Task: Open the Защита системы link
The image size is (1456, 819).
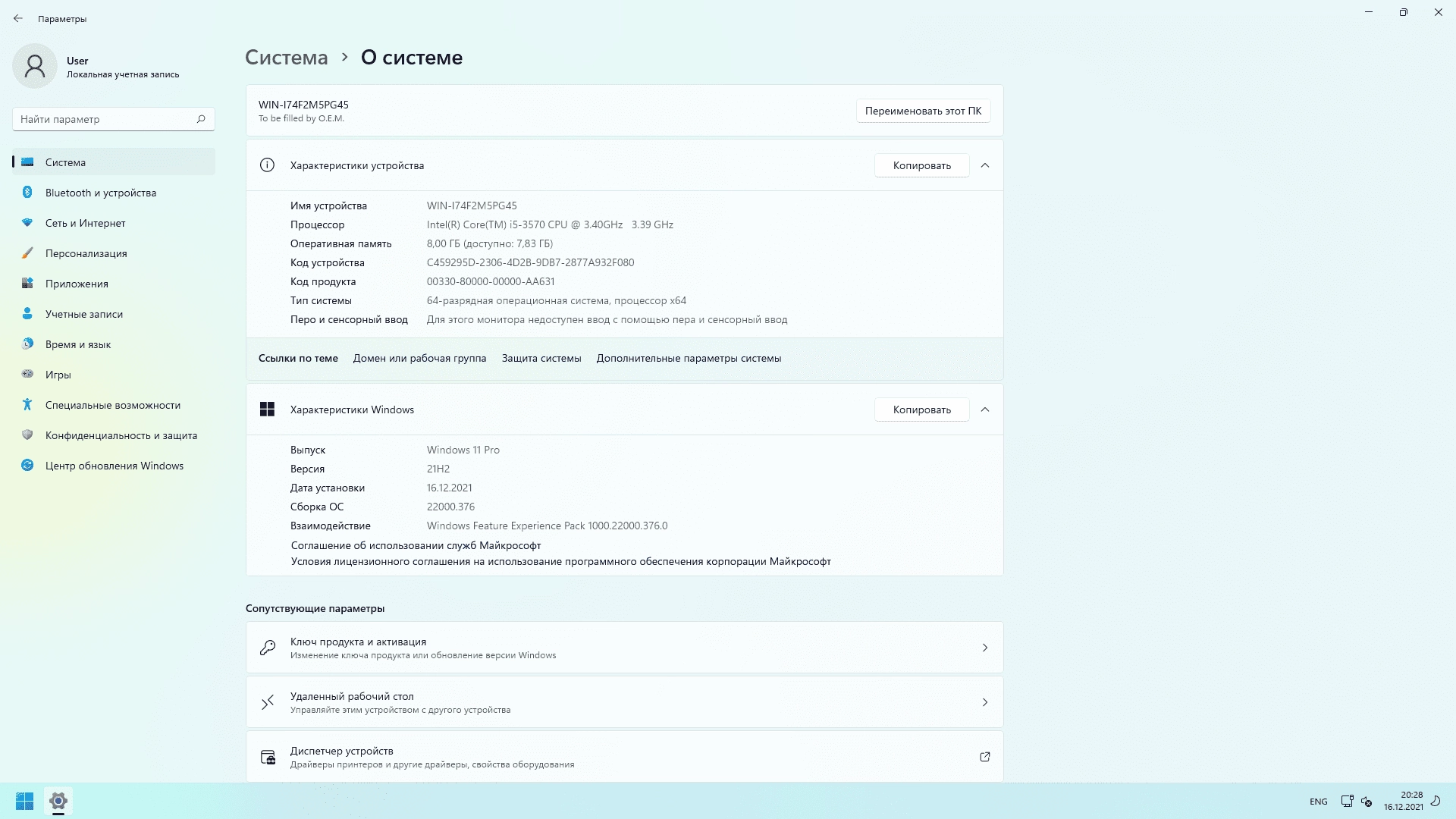Action: (541, 358)
